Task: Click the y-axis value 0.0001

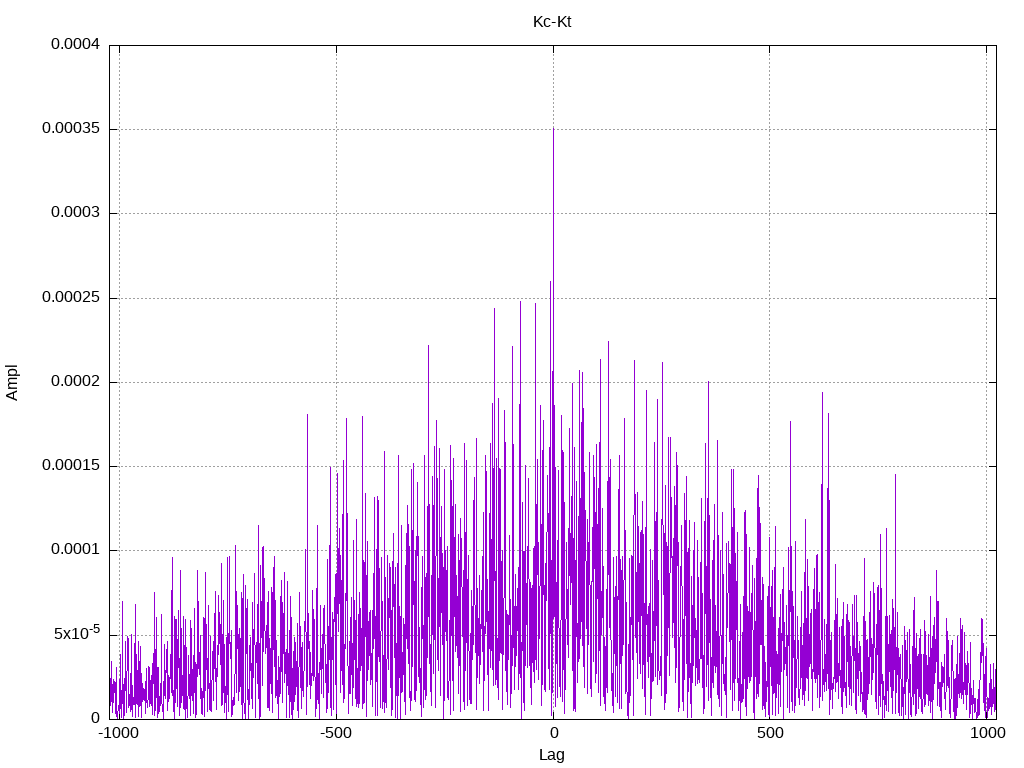Action: coord(76,550)
